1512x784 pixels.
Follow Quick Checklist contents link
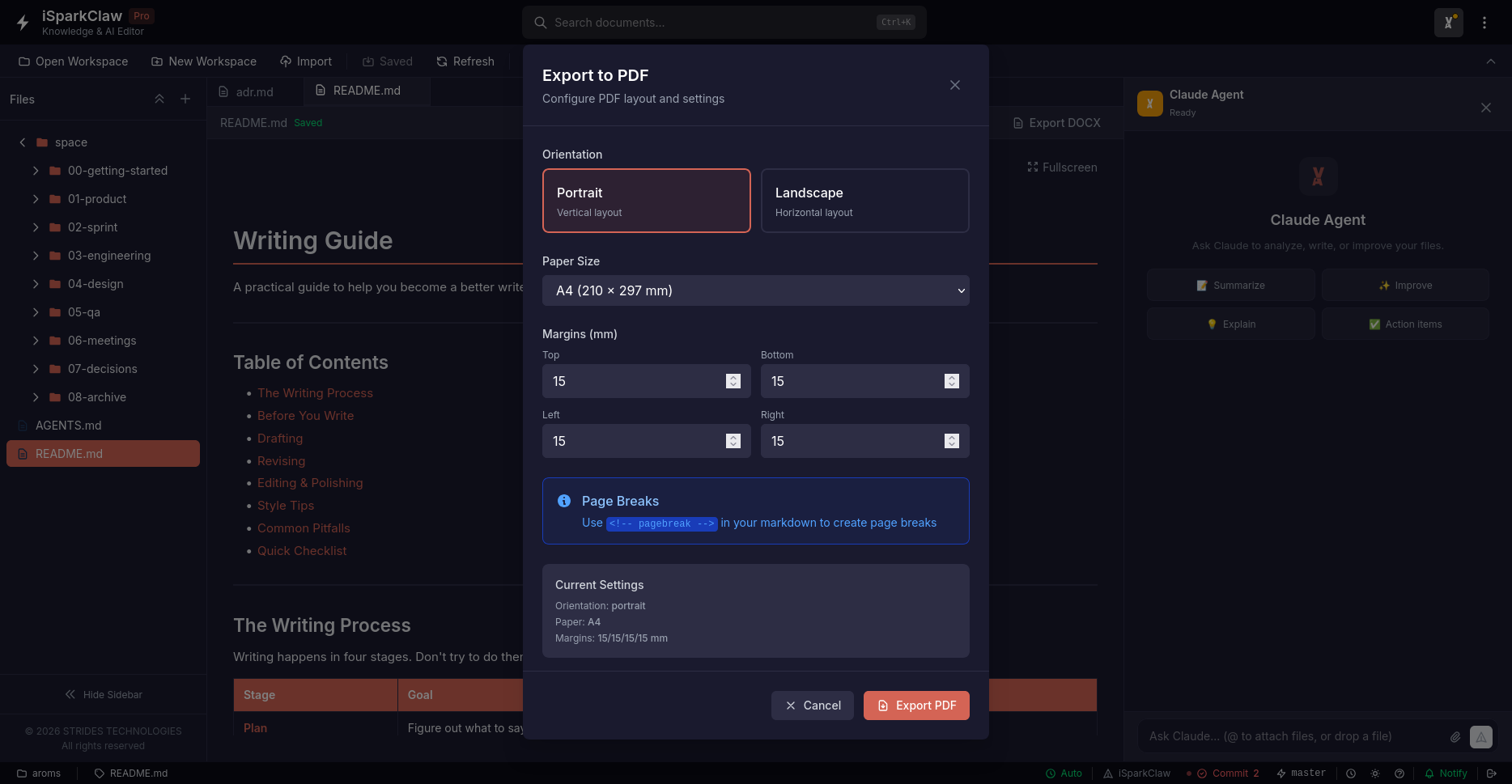pos(302,551)
